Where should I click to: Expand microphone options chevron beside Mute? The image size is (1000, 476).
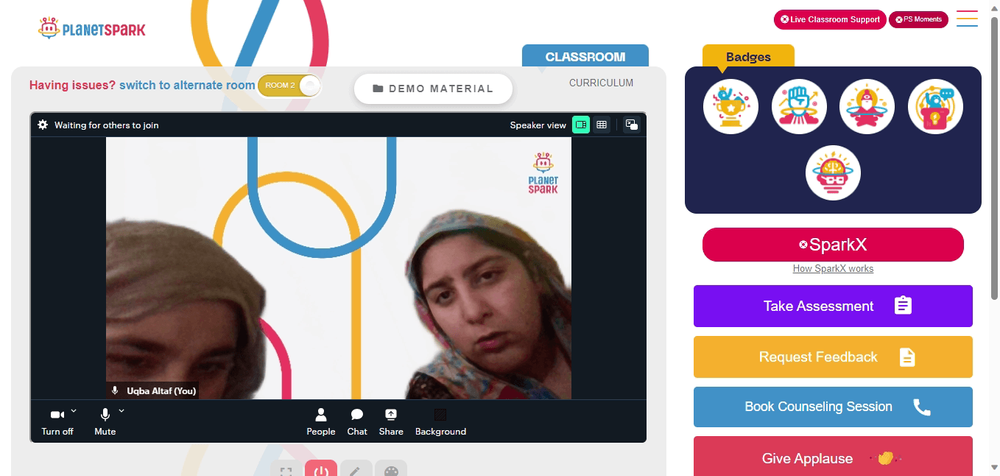click(x=121, y=410)
